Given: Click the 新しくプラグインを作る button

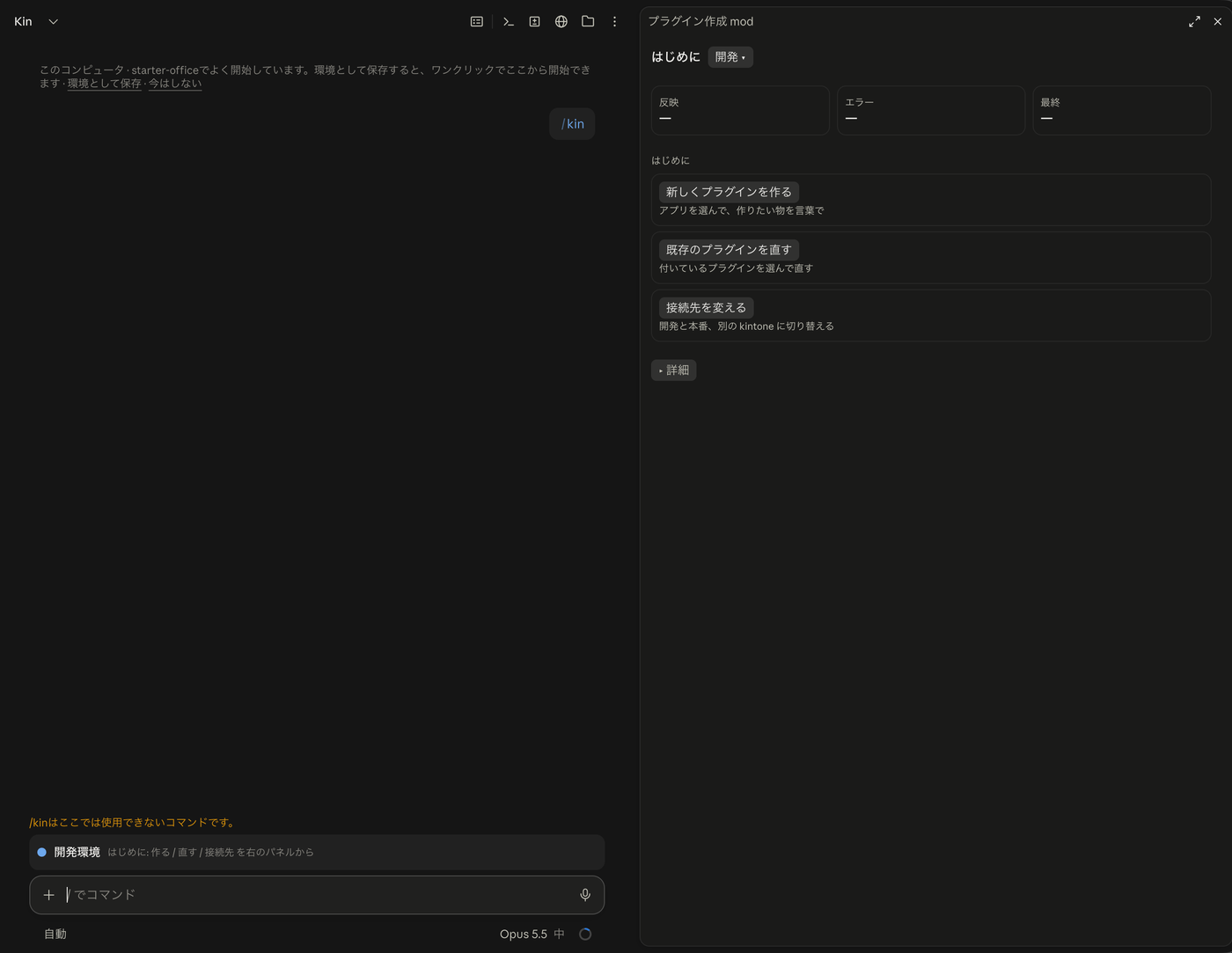Looking at the screenshot, I should click(729, 191).
